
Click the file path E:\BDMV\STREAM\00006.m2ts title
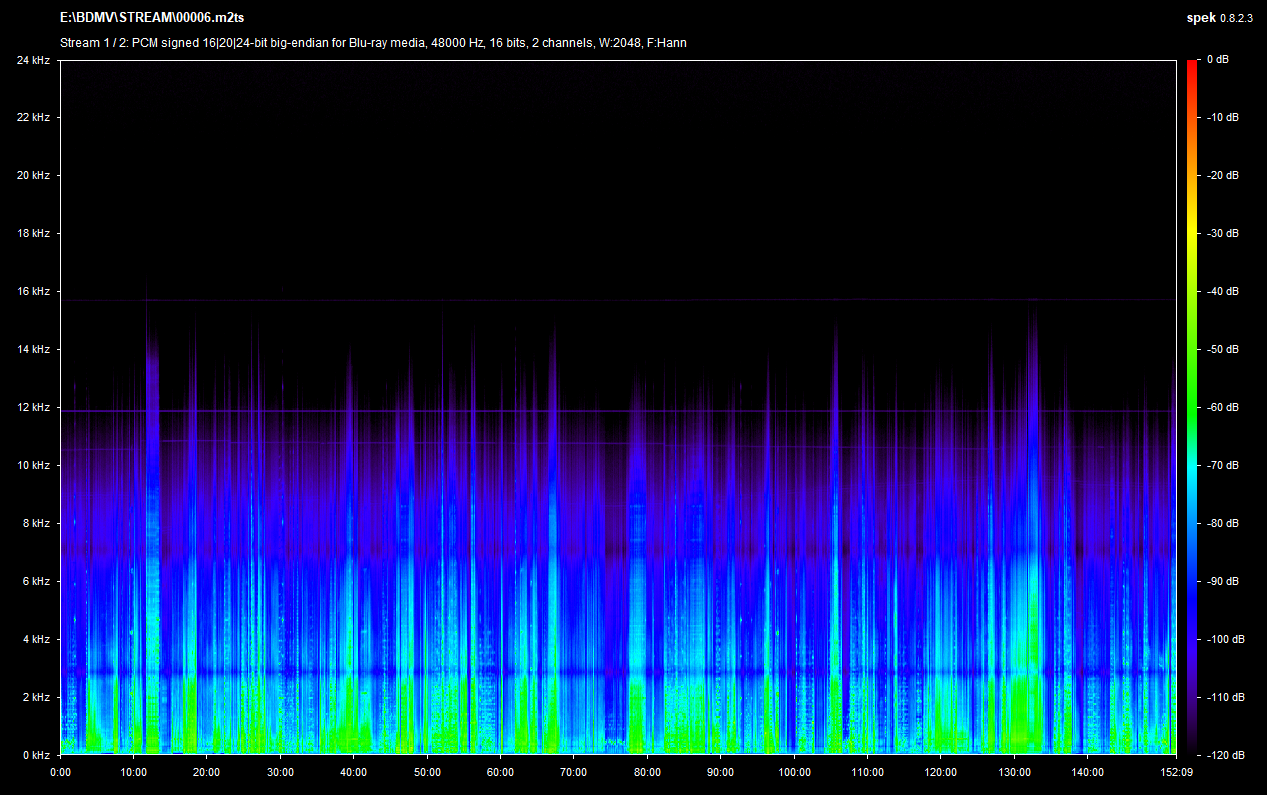[152, 18]
